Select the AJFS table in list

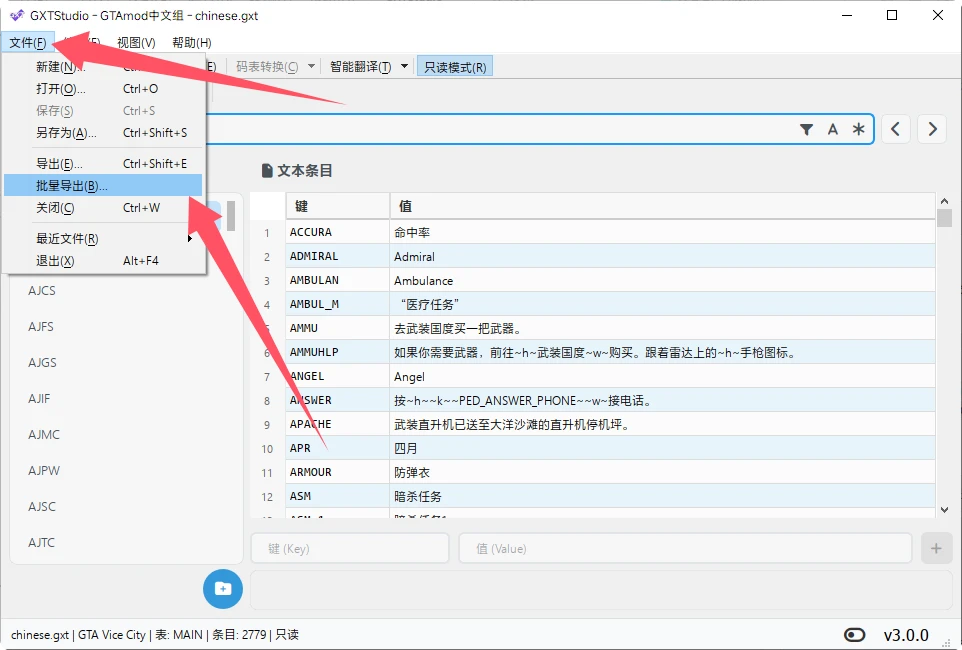point(40,327)
